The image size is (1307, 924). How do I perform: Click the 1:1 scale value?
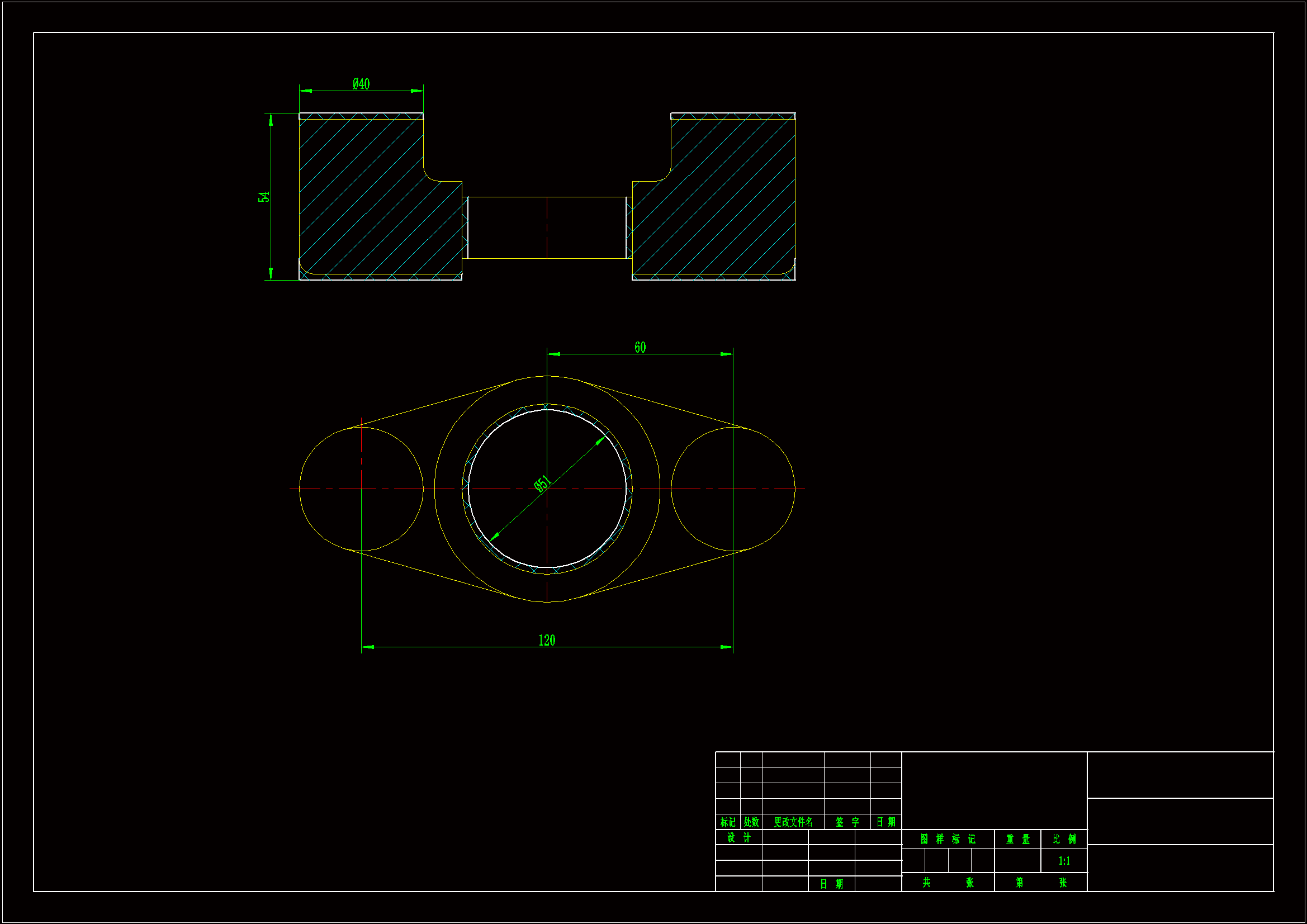click(1064, 861)
